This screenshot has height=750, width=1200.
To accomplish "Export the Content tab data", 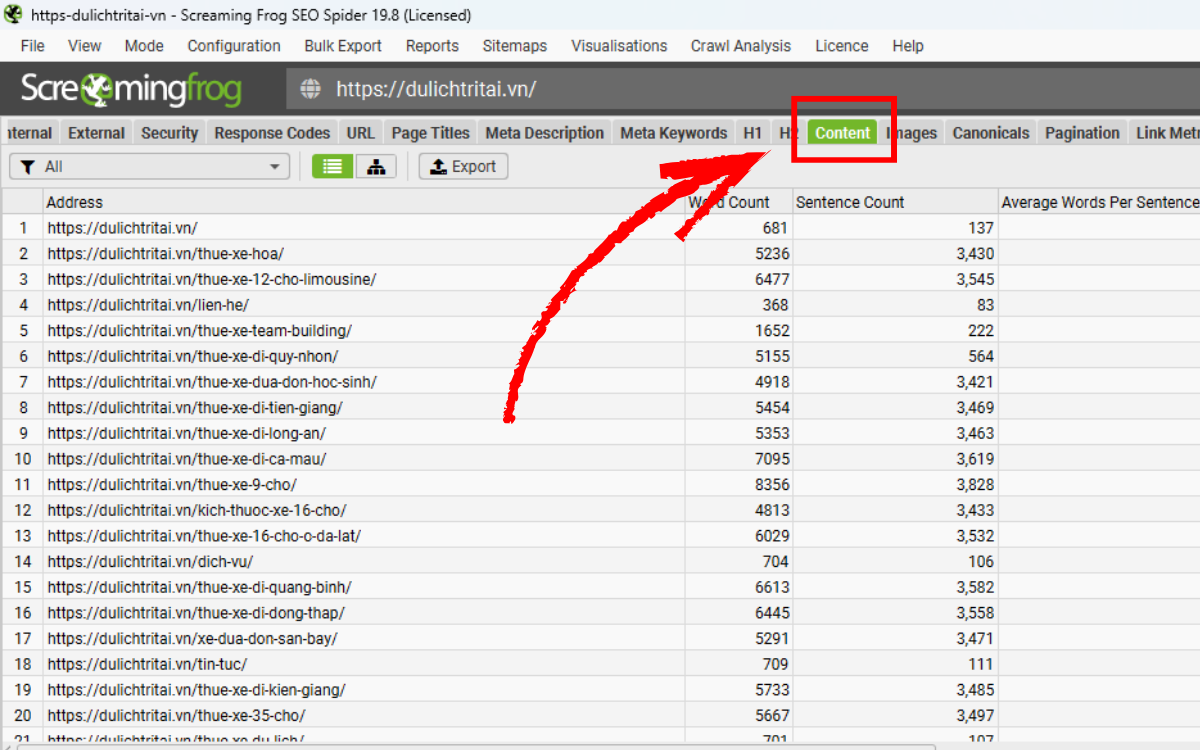I will pos(463,167).
